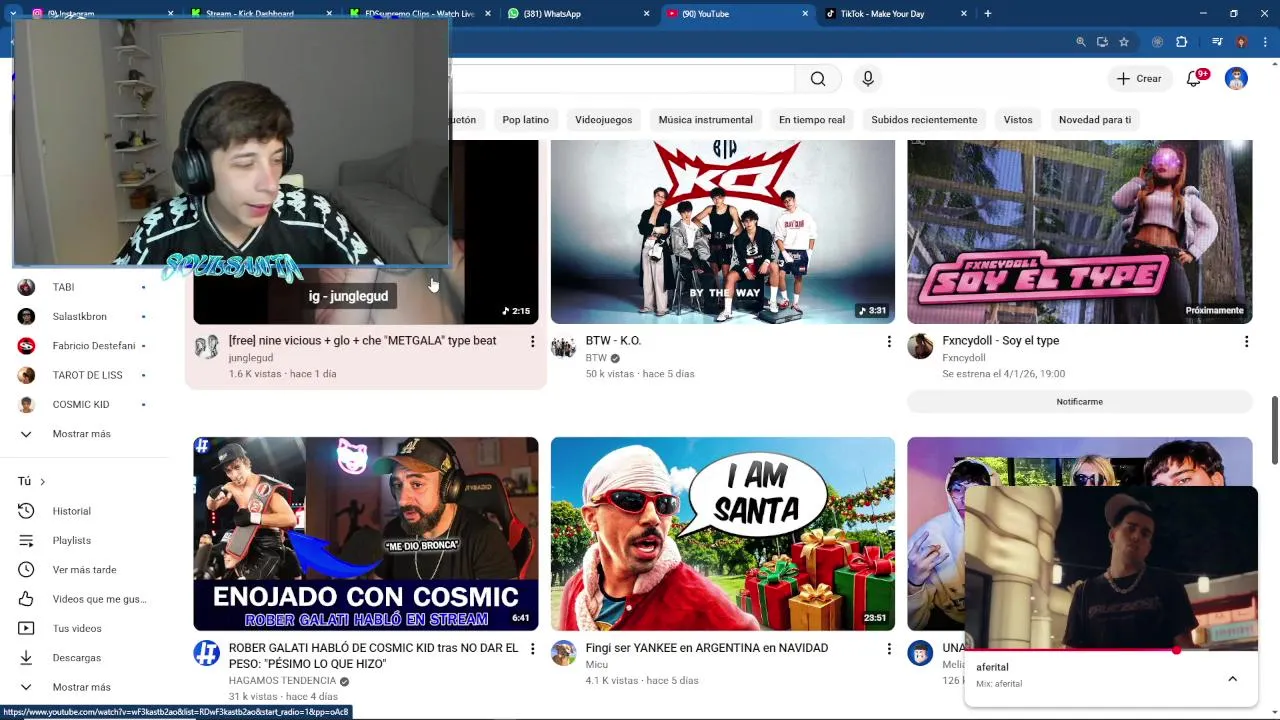Play the BTW - K.O. video thumbnail
The width and height of the screenshot is (1280, 720).
[x=723, y=232]
